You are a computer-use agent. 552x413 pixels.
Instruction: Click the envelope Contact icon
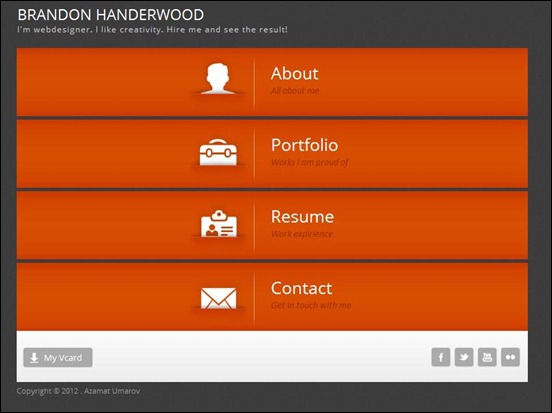click(219, 298)
